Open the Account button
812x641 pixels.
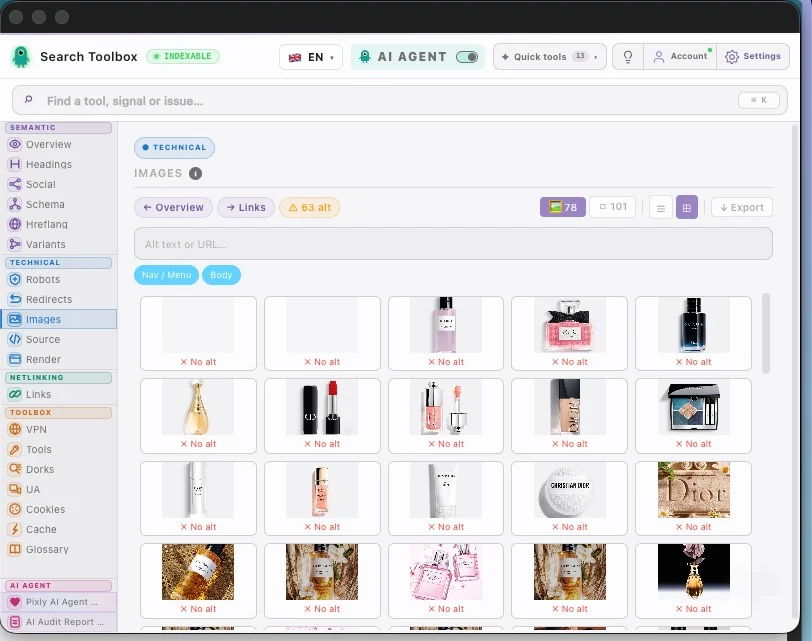point(680,56)
